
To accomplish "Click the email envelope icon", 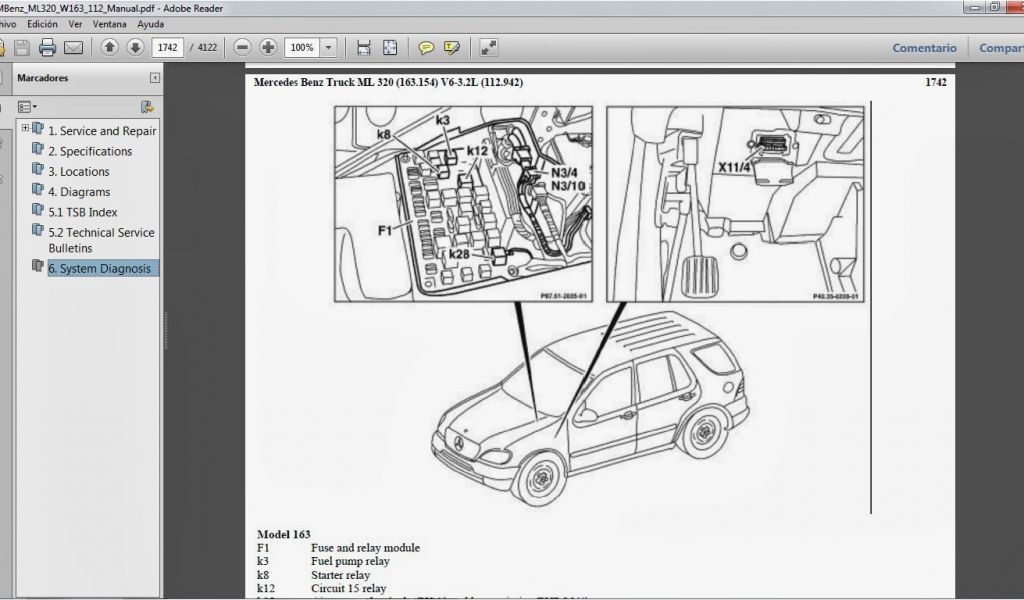I will tap(73, 47).
